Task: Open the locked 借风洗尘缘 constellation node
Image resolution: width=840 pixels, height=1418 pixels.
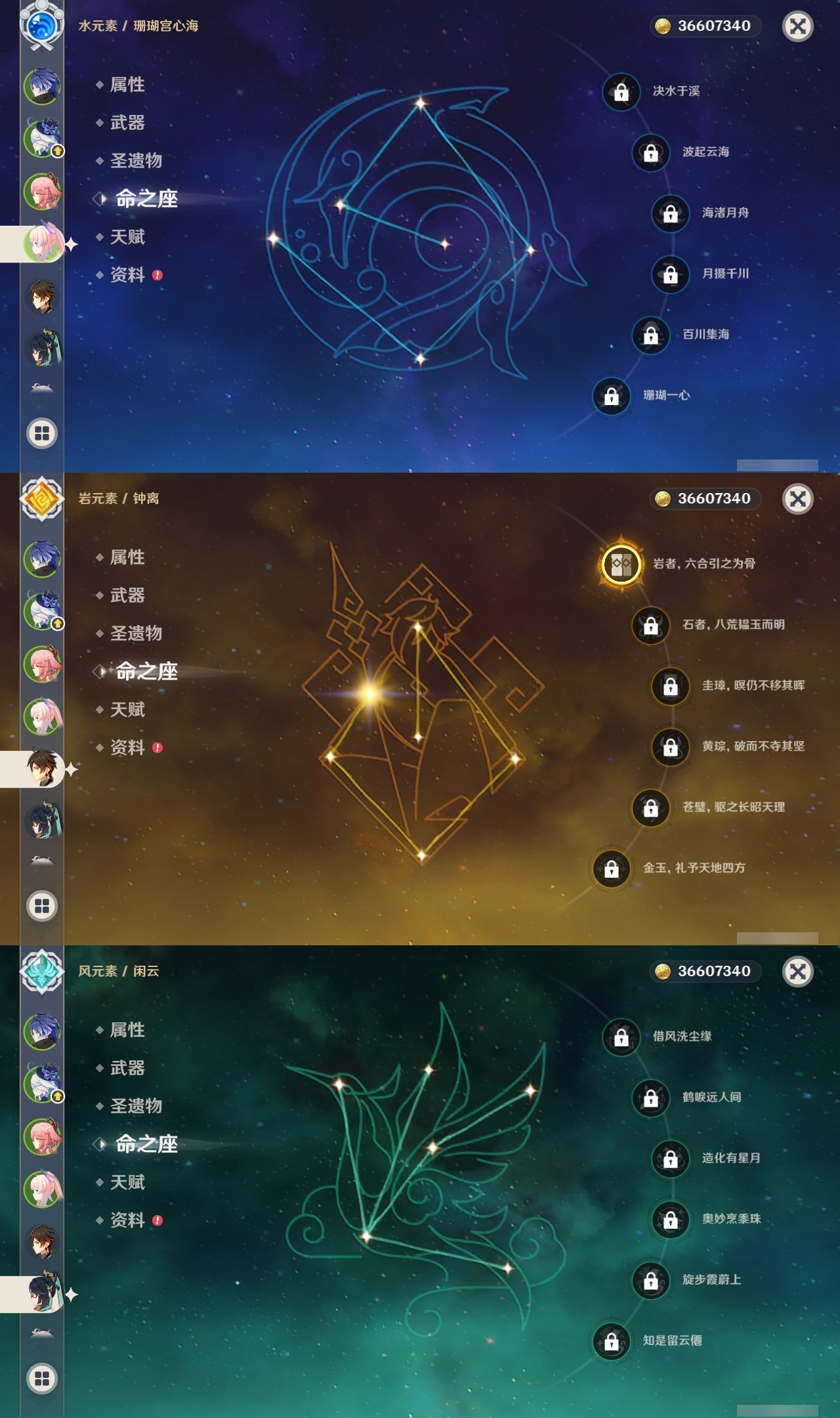Action: (x=621, y=1037)
